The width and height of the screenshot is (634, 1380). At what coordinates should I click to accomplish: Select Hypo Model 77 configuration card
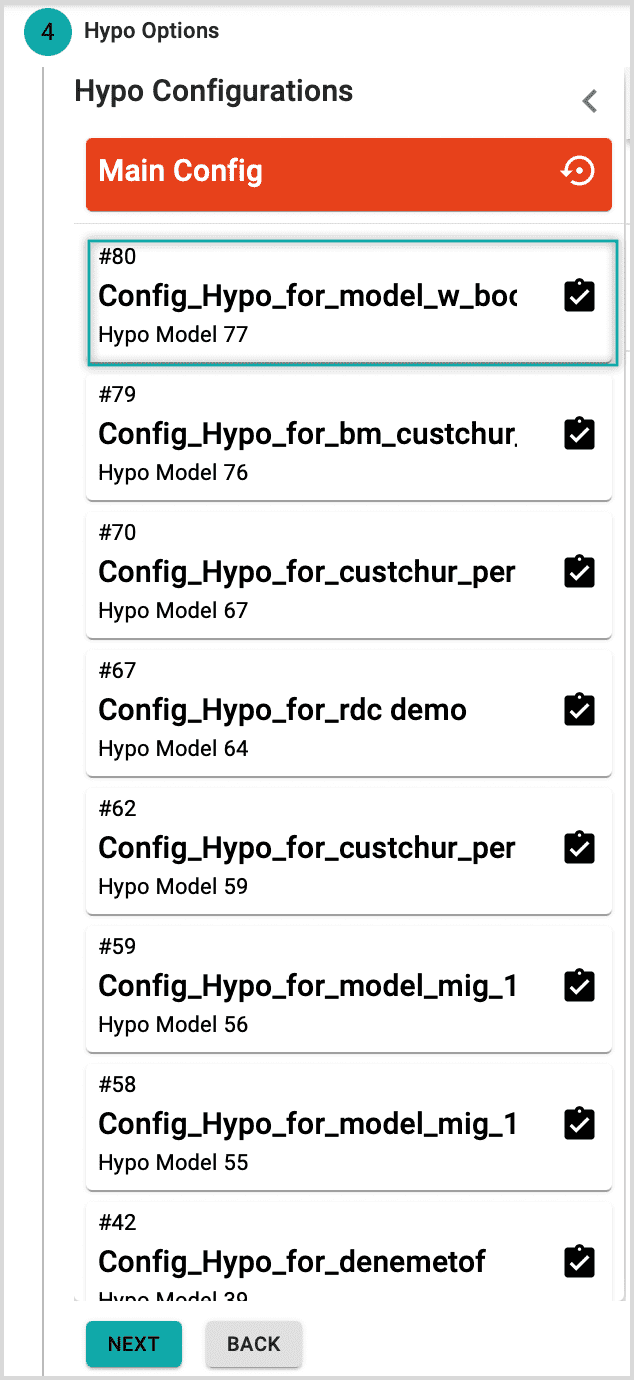coord(349,302)
